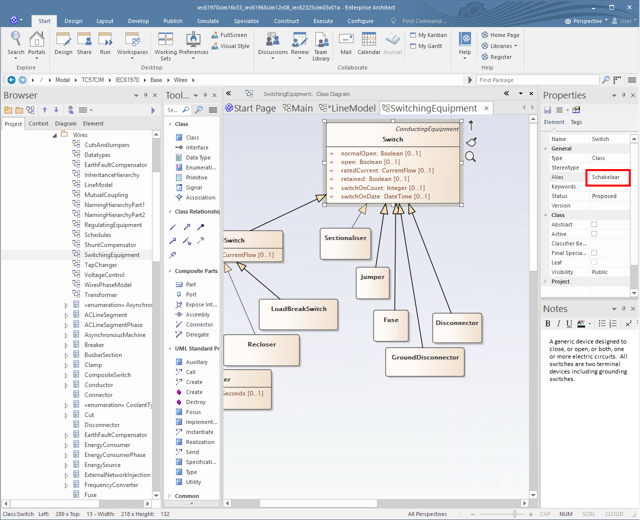Open the Team Library

point(321,46)
